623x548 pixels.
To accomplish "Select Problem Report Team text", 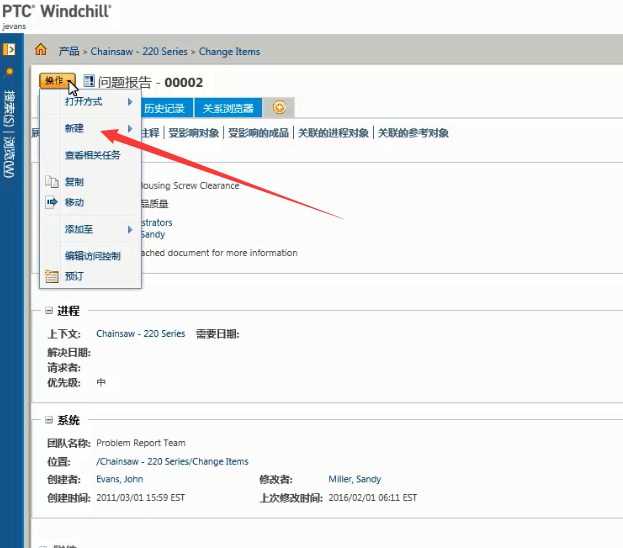I will (x=141, y=443).
